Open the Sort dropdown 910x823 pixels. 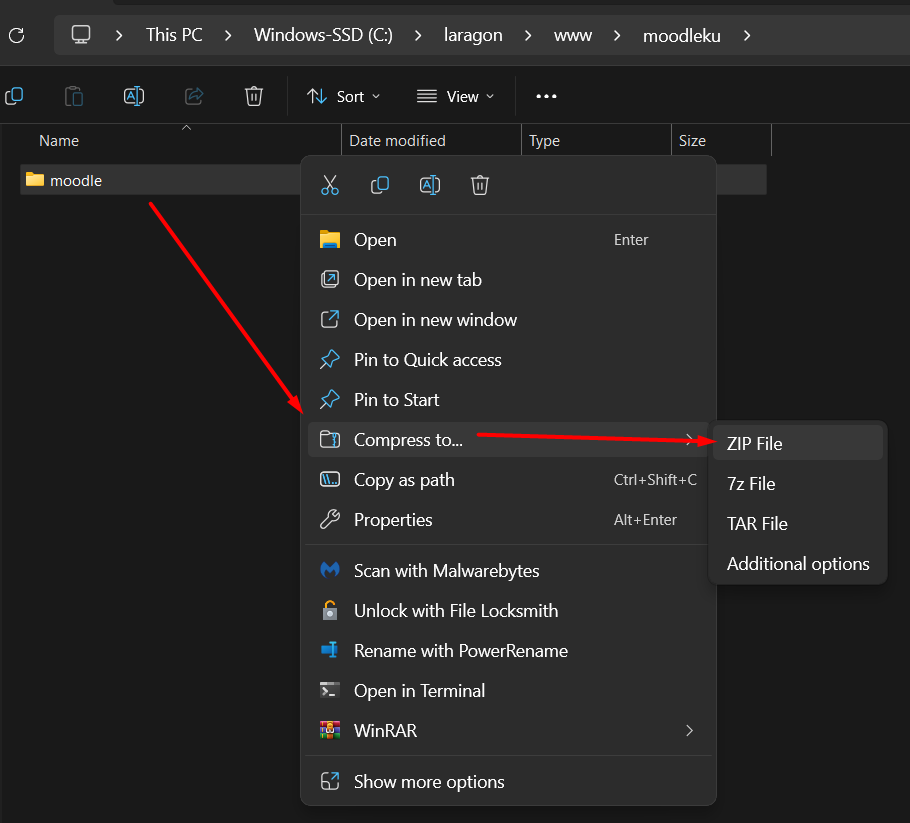pos(344,96)
